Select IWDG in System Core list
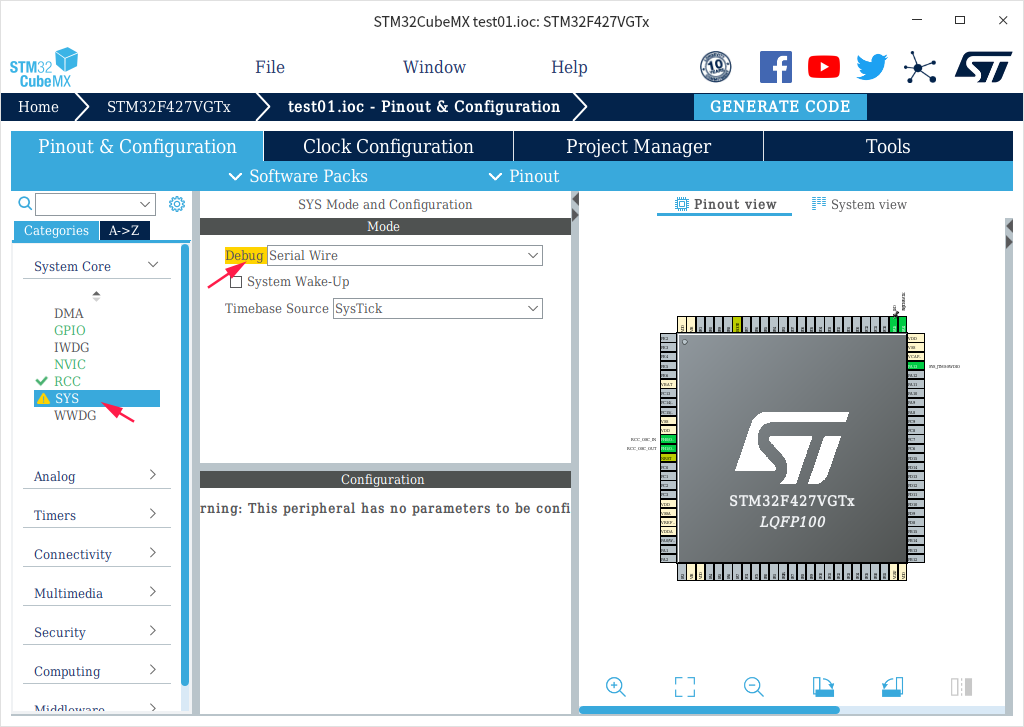This screenshot has height=727, width=1024. [x=71, y=347]
